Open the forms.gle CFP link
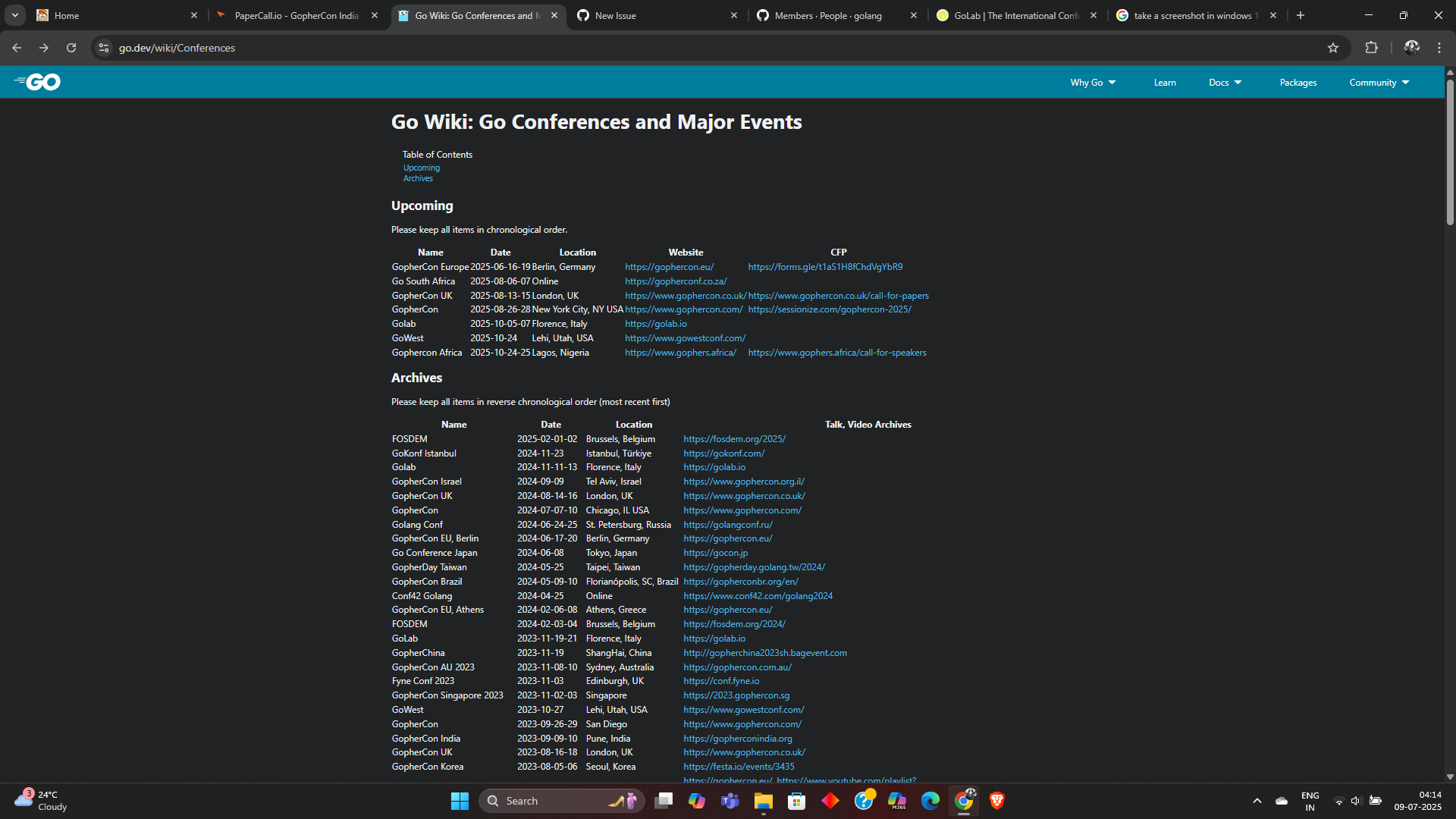This screenshot has width=1456, height=819. (825, 267)
